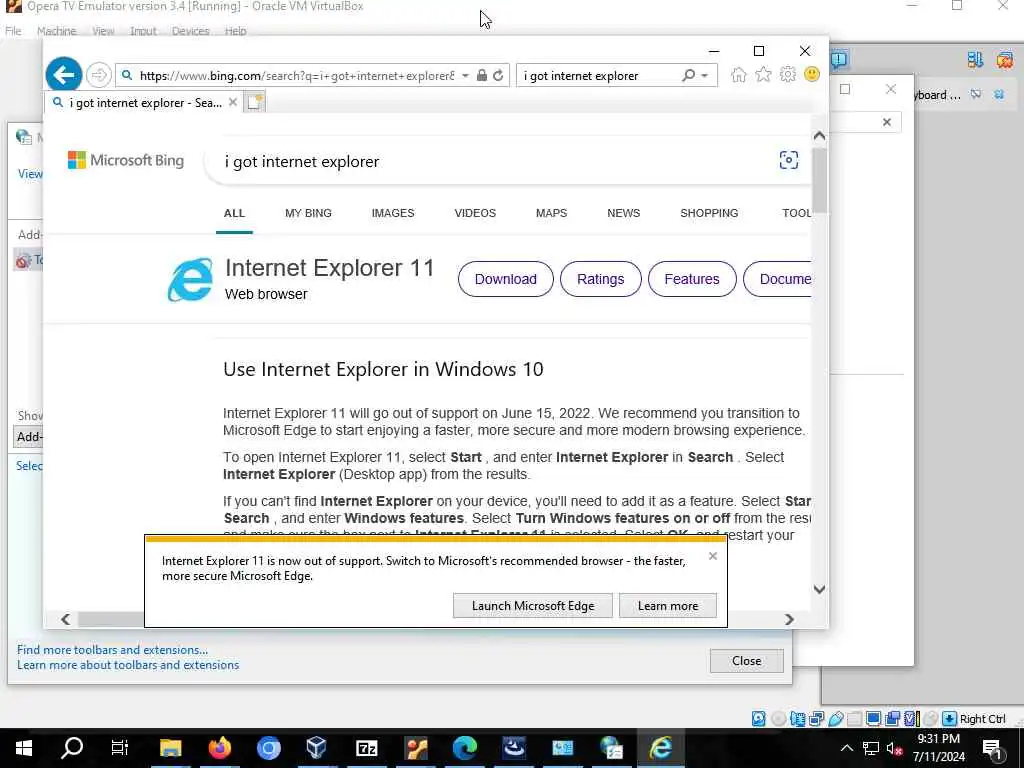Click VirtualBox host key arrow icon

click(950, 718)
